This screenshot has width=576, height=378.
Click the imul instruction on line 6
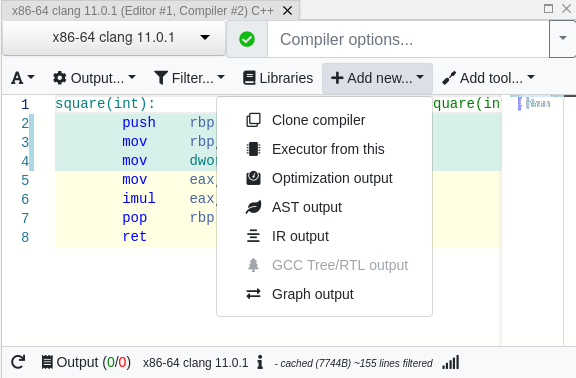click(139, 198)
